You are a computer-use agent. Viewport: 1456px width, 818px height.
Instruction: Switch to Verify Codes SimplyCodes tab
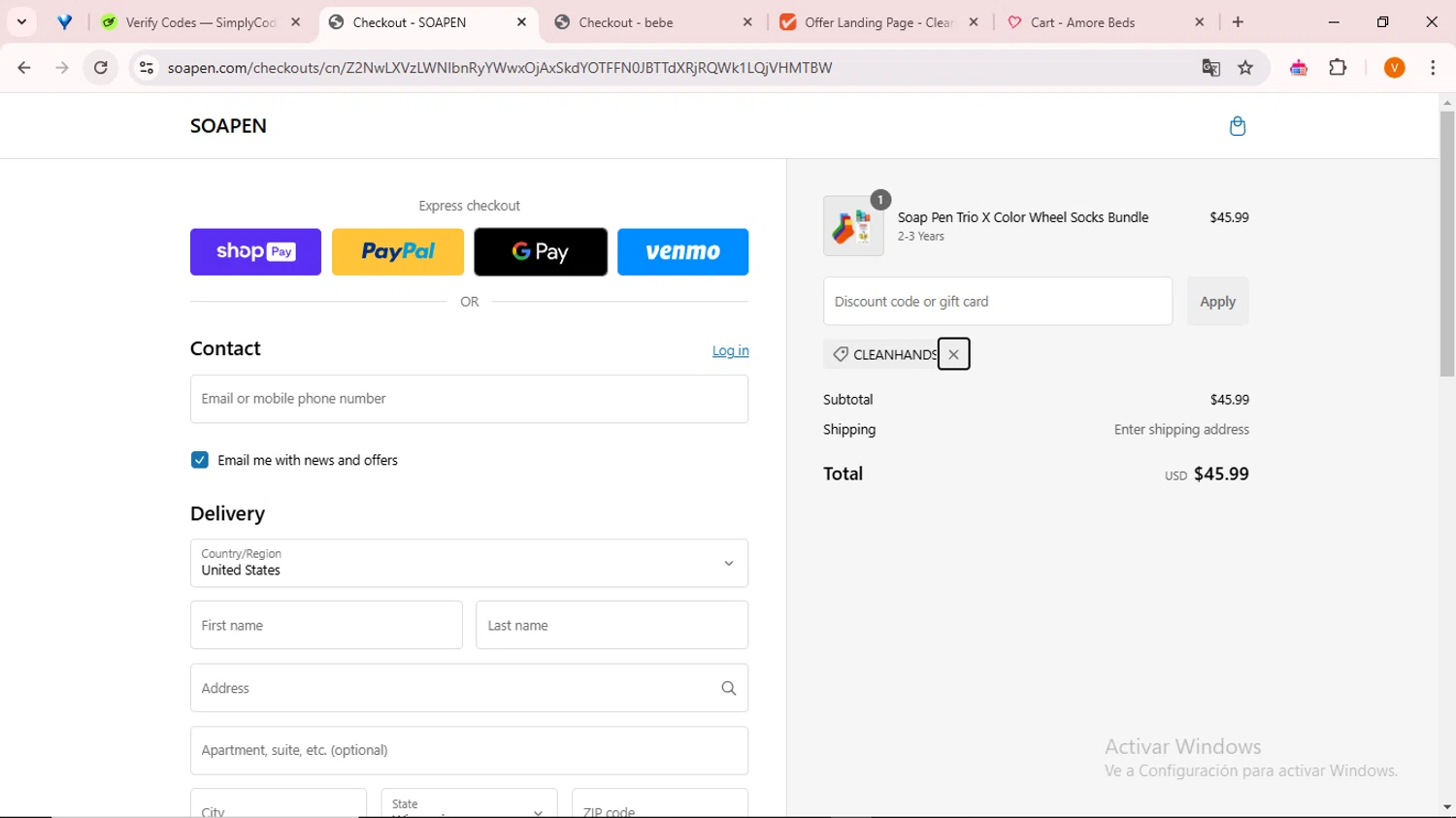coord(202,22)
